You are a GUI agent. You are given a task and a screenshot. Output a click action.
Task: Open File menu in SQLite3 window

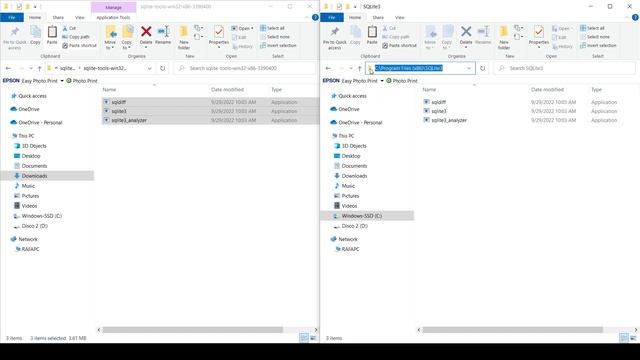[x=332, y=18]
